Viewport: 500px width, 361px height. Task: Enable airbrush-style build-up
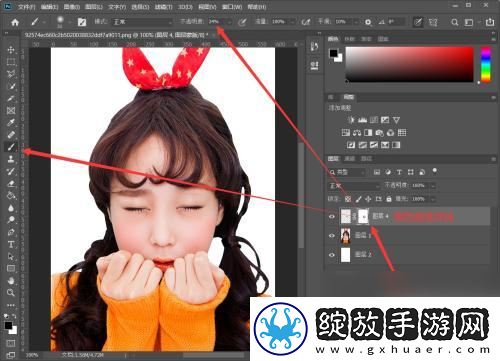coord(305,22)
